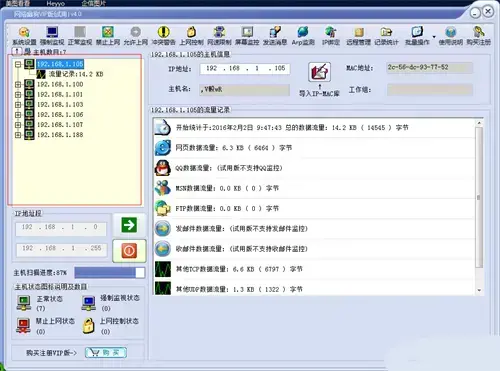Stop scanning with red power button
The image size is (500, 371).
[x=129, y=251]
